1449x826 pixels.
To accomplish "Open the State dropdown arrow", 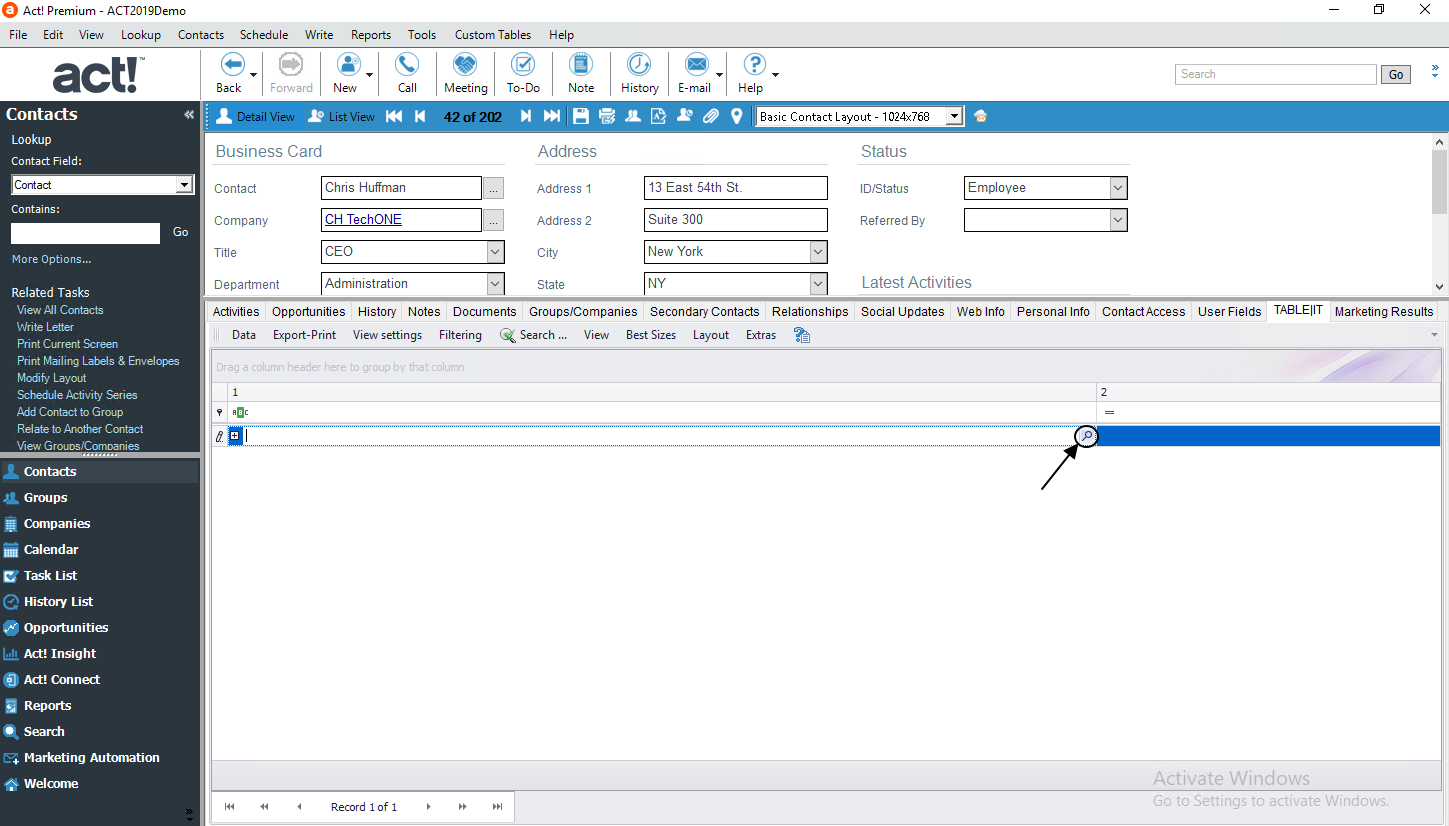I will (818, 284).
